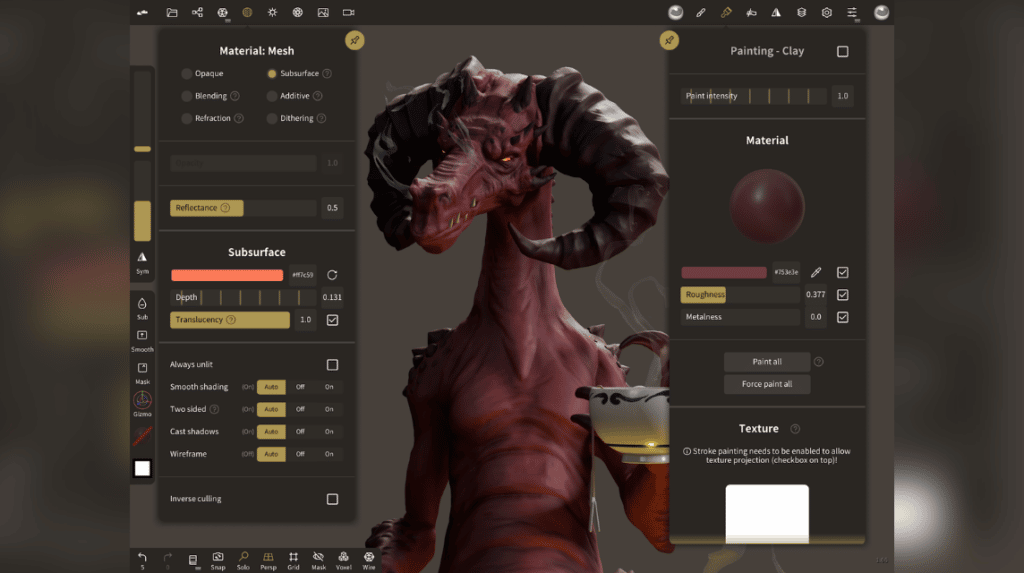This screenshot has height=573, width=1024.
Task: Toggle the Snap camera icon
Action: [218, 560]
